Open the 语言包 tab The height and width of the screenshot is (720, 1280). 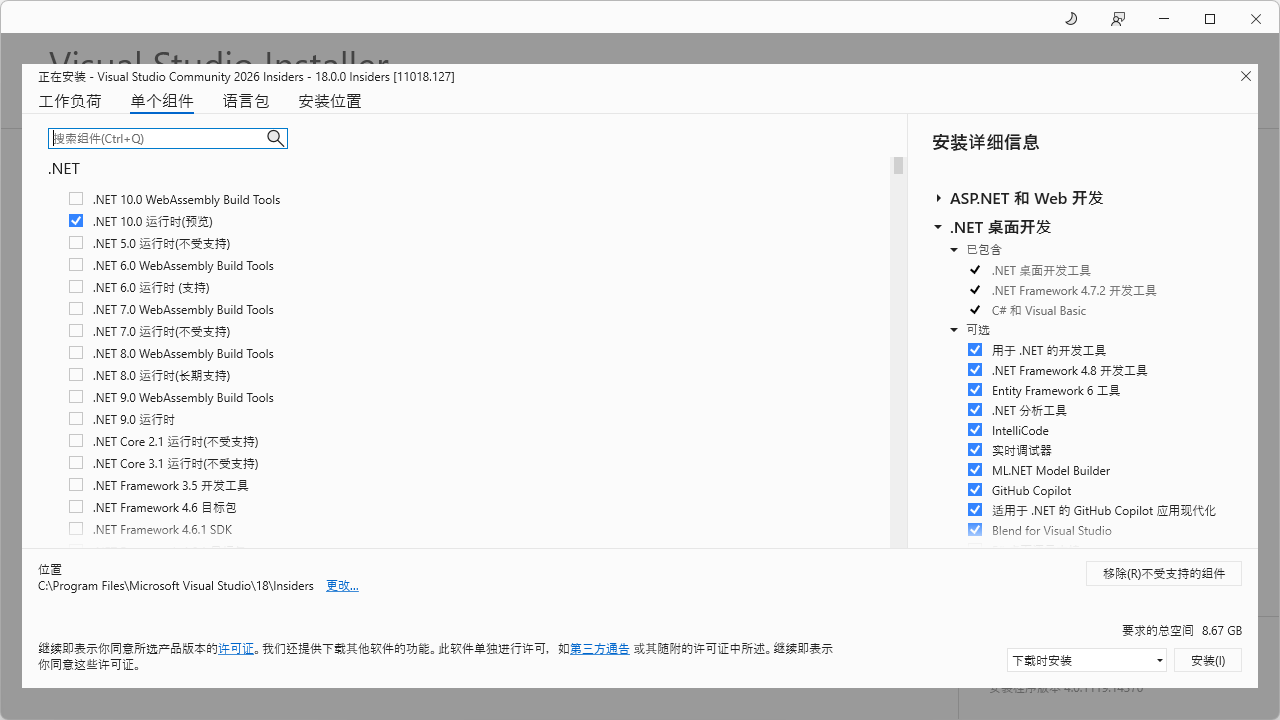tap(246, 101)
